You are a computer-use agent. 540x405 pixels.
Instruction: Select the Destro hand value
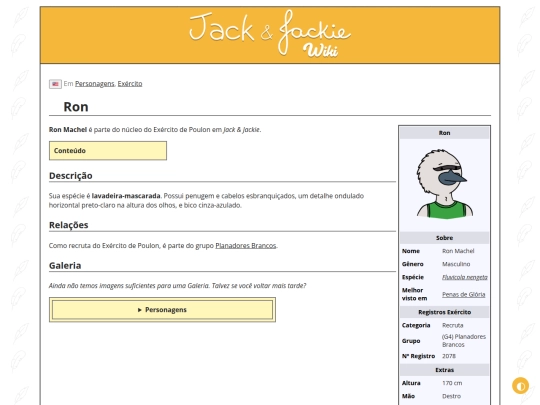click(x=451, y=396)
